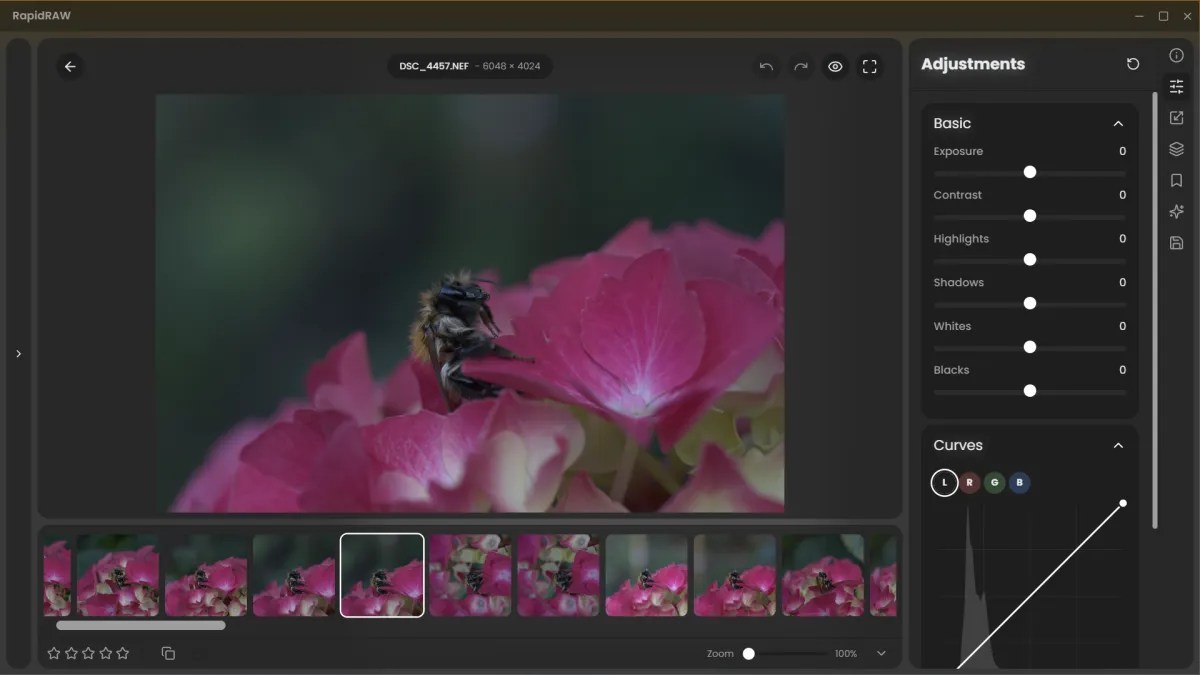
Task: Click the back arrow button
Action: (70, 67)
